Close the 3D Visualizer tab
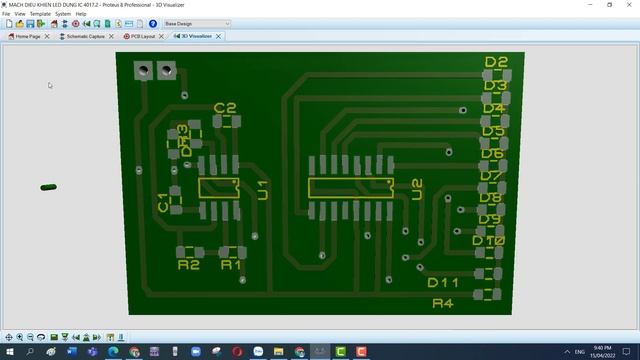Viewport: 640px width, 360px height. pos(218,36)
